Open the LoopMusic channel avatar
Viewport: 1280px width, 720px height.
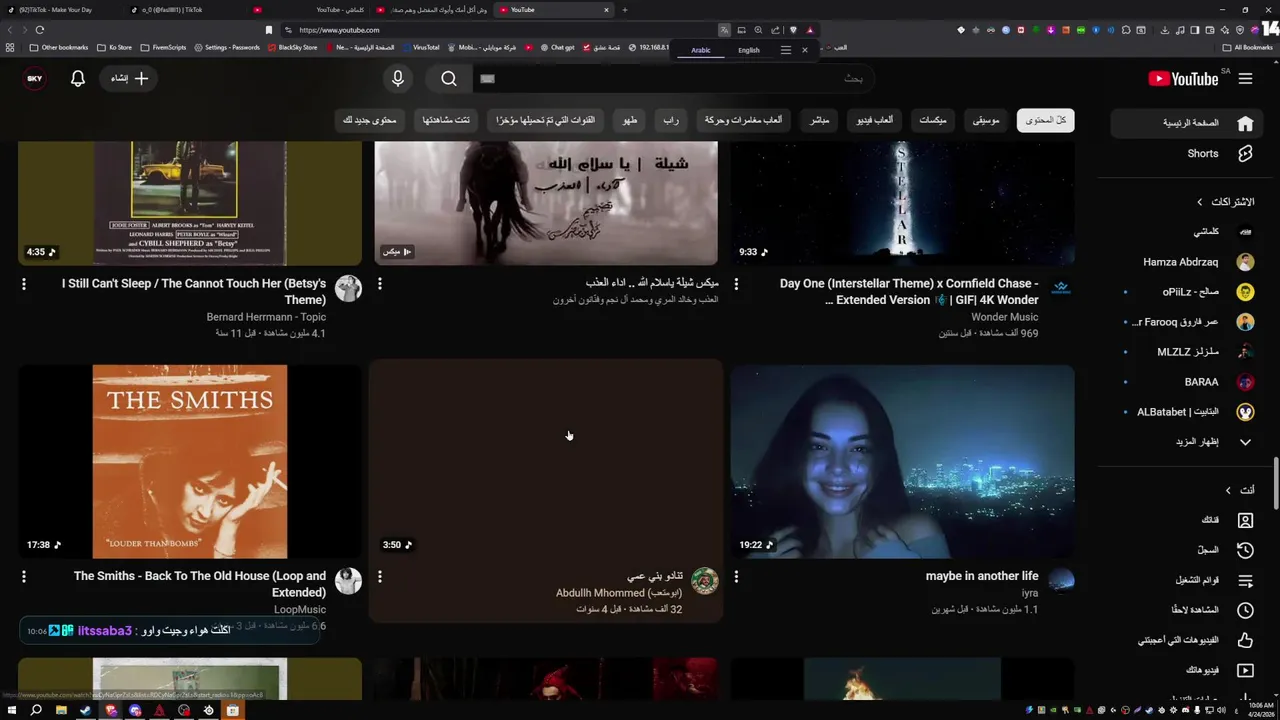[348, 581]
